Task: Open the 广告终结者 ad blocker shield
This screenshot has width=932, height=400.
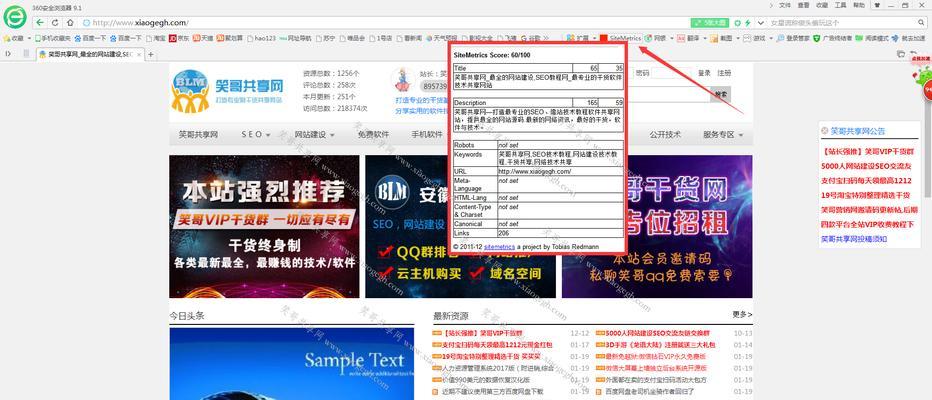Action: pos(833,38)
